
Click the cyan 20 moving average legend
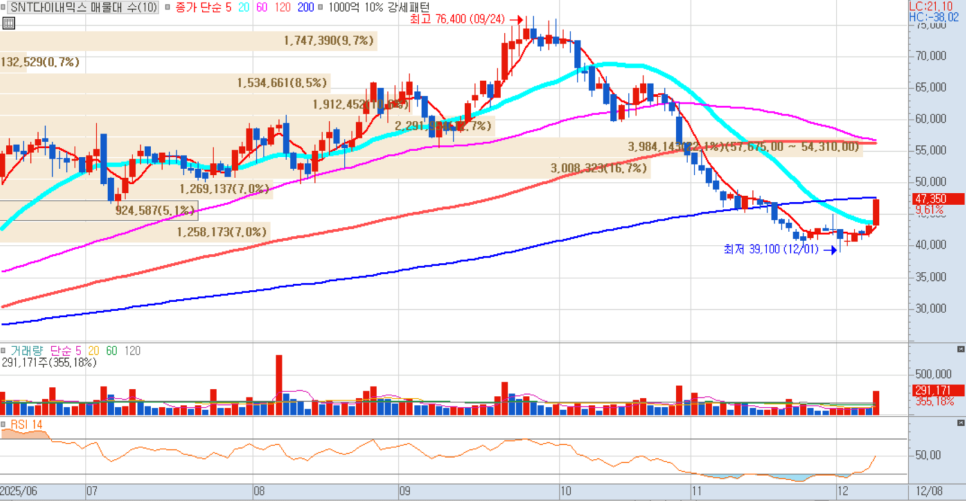(x=244, y=7)
